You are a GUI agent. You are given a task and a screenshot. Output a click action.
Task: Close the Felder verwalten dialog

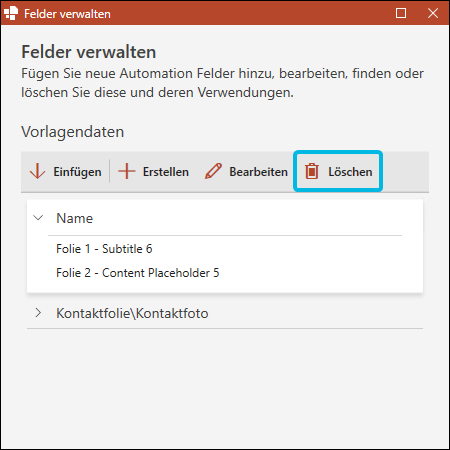pyautogui.click(x=433, y=13)
